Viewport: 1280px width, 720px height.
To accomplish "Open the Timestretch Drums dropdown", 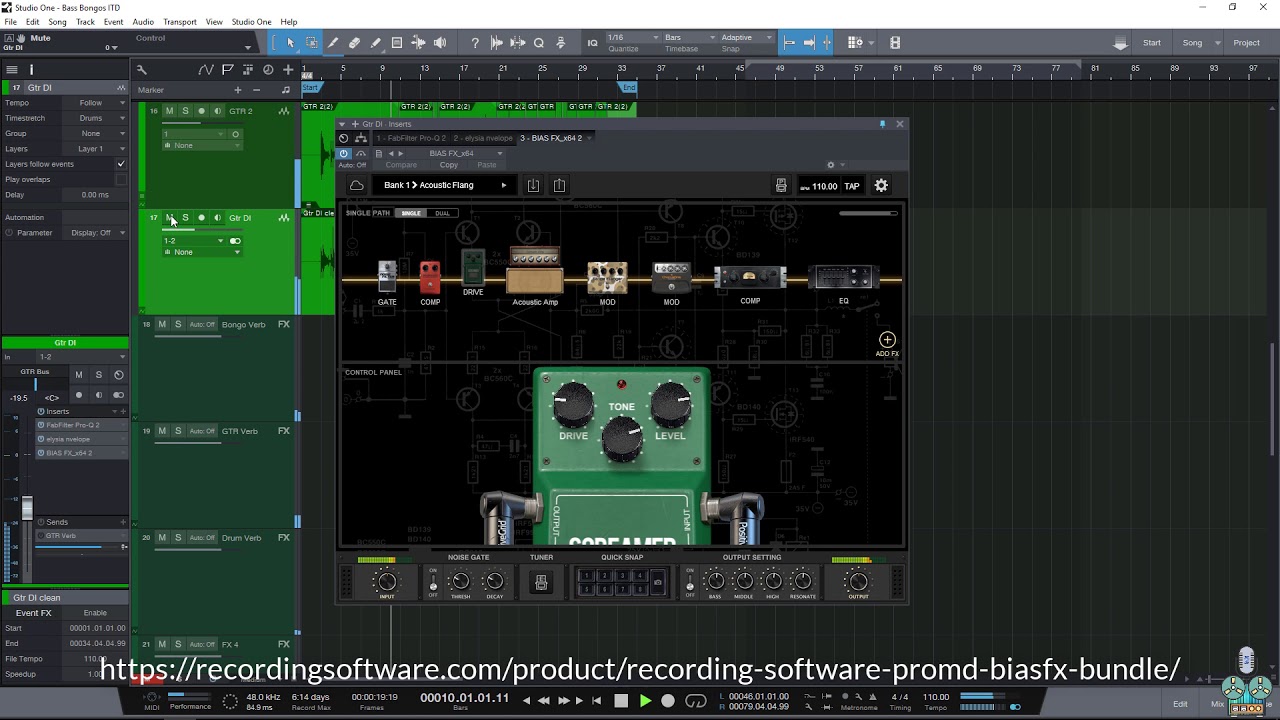I will [x=97, y=118].
